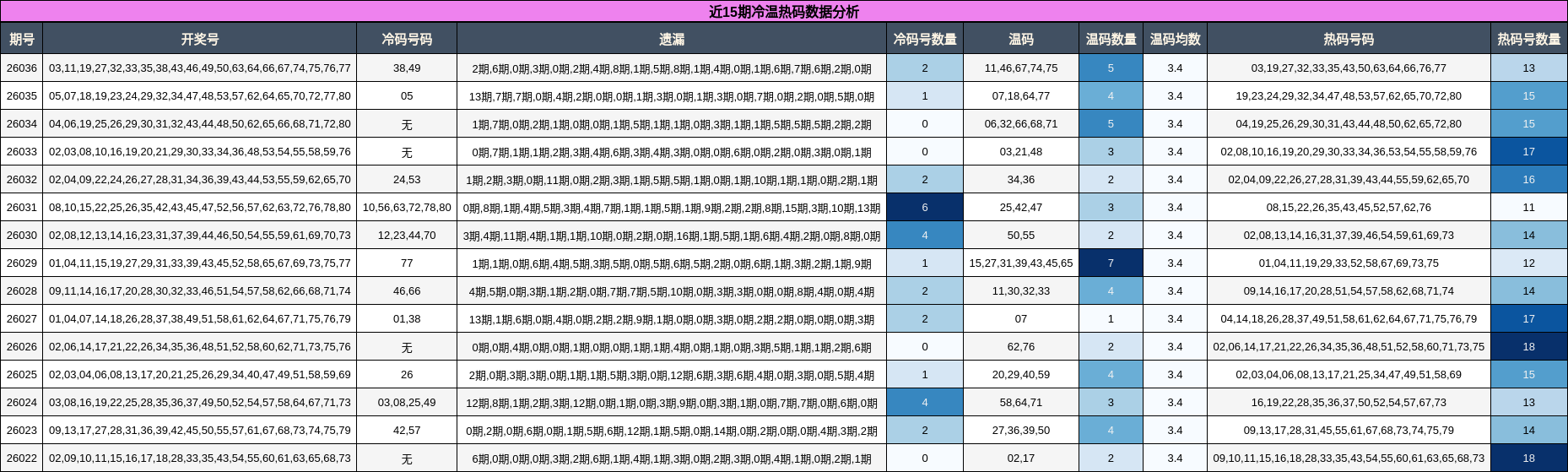Select warm numbers cell 03,21,48
Image resolution: width=1568 pixels, height=472 pixels.
click(1021, 152)
